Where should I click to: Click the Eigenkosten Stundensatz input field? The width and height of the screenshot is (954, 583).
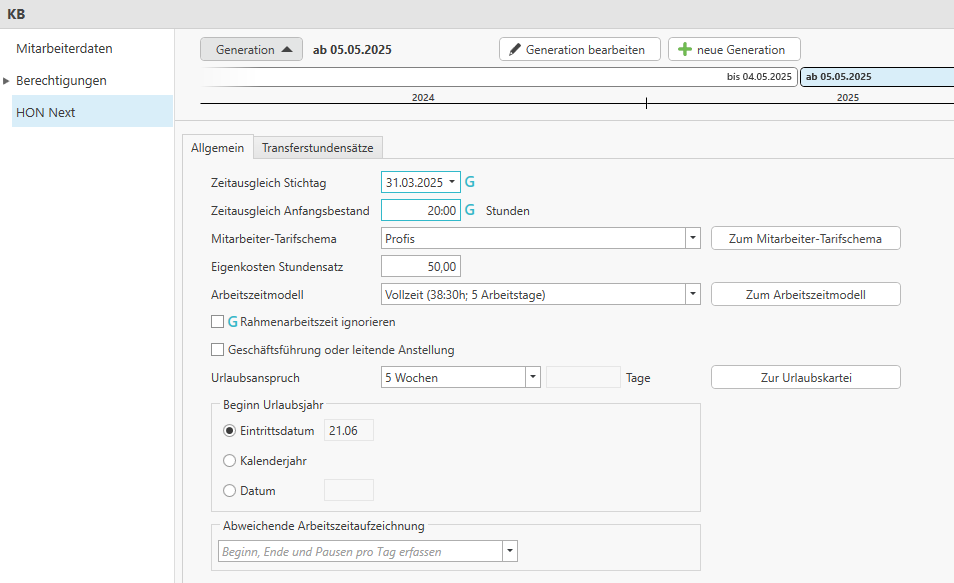[421, 267]
